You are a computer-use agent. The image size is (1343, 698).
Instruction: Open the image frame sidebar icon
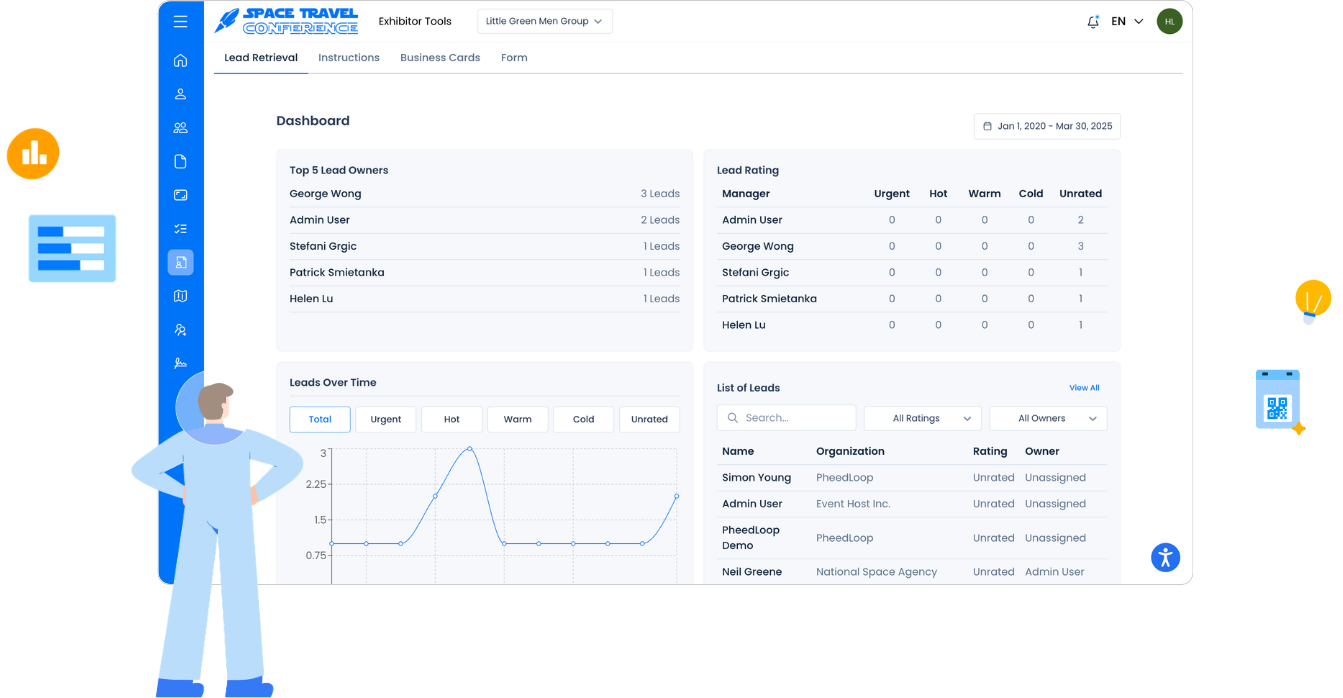(180, 195)
